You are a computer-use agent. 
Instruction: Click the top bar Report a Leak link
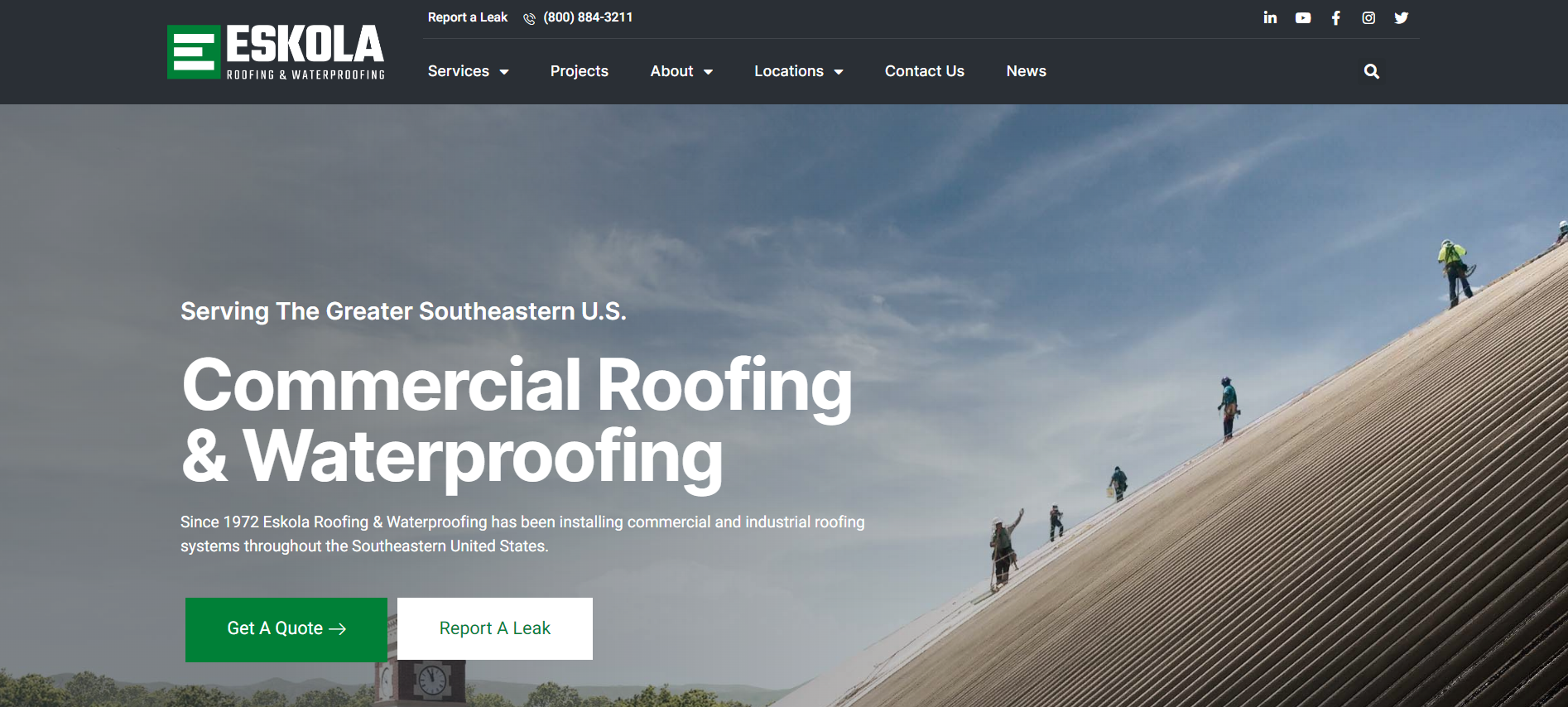467,17
